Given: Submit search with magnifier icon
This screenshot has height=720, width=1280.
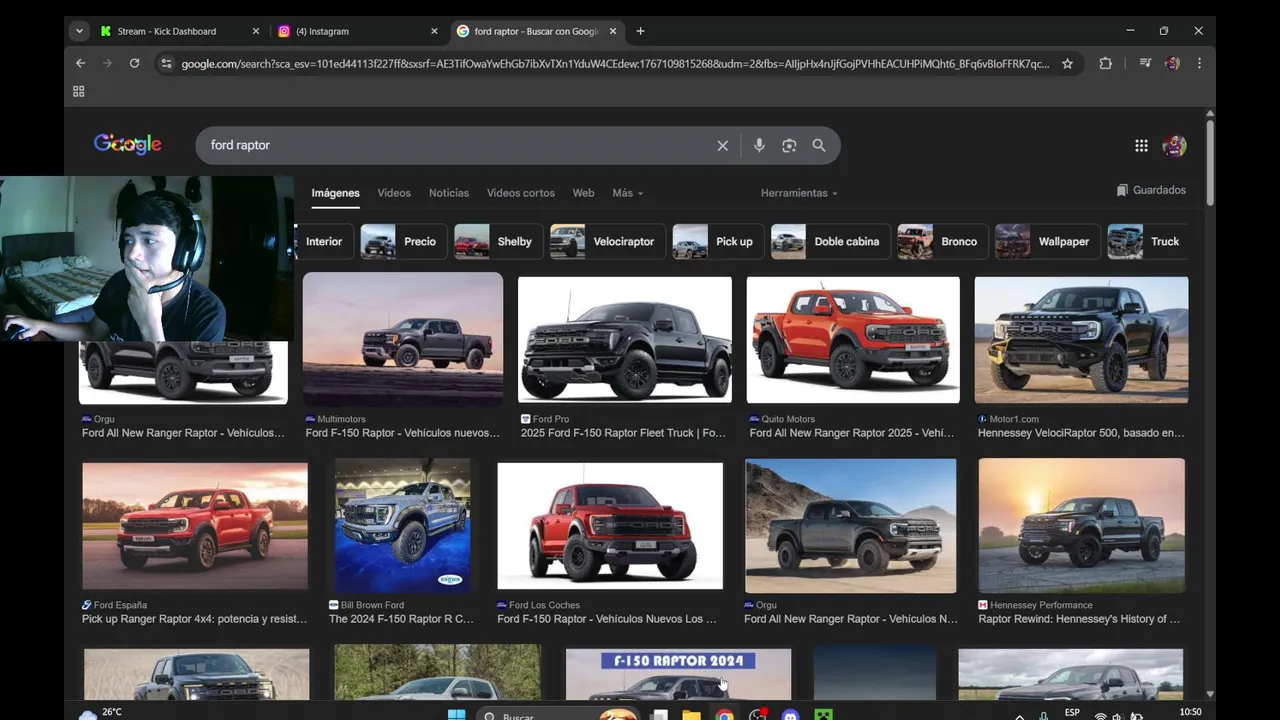Looking at the screenshot, I should pyautogui.click(x=819, y=146).
